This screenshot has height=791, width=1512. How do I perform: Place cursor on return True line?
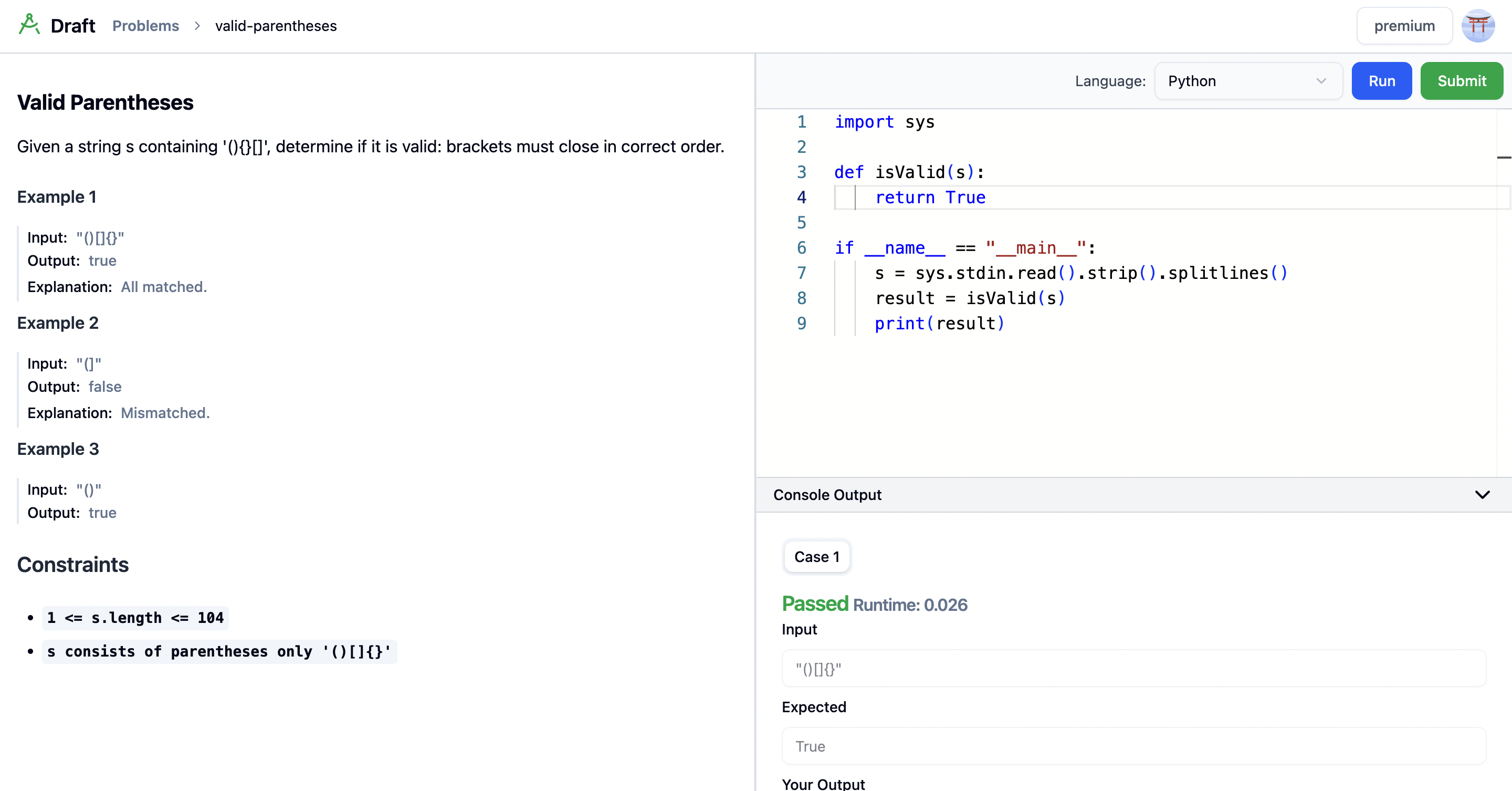tap(930, 198)
